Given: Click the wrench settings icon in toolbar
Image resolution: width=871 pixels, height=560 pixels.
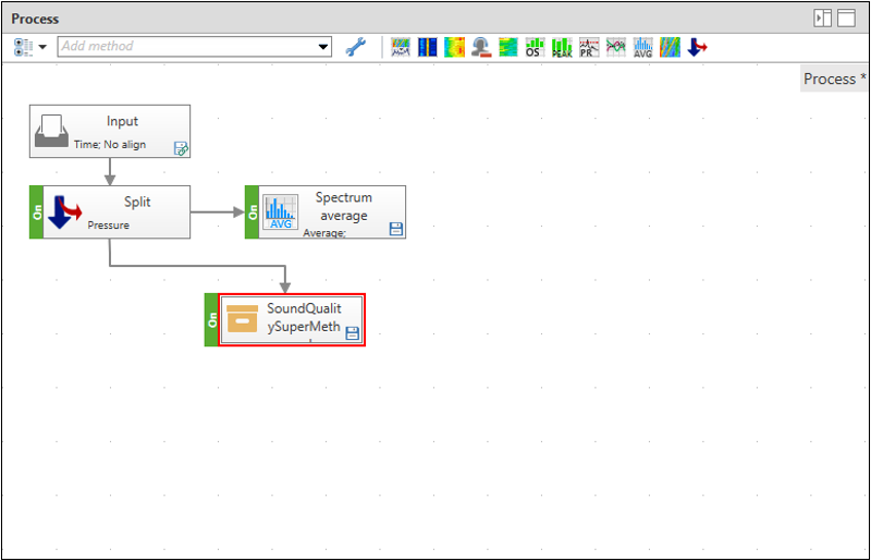Looking at the screenshot, I should [x=355, y=46].
